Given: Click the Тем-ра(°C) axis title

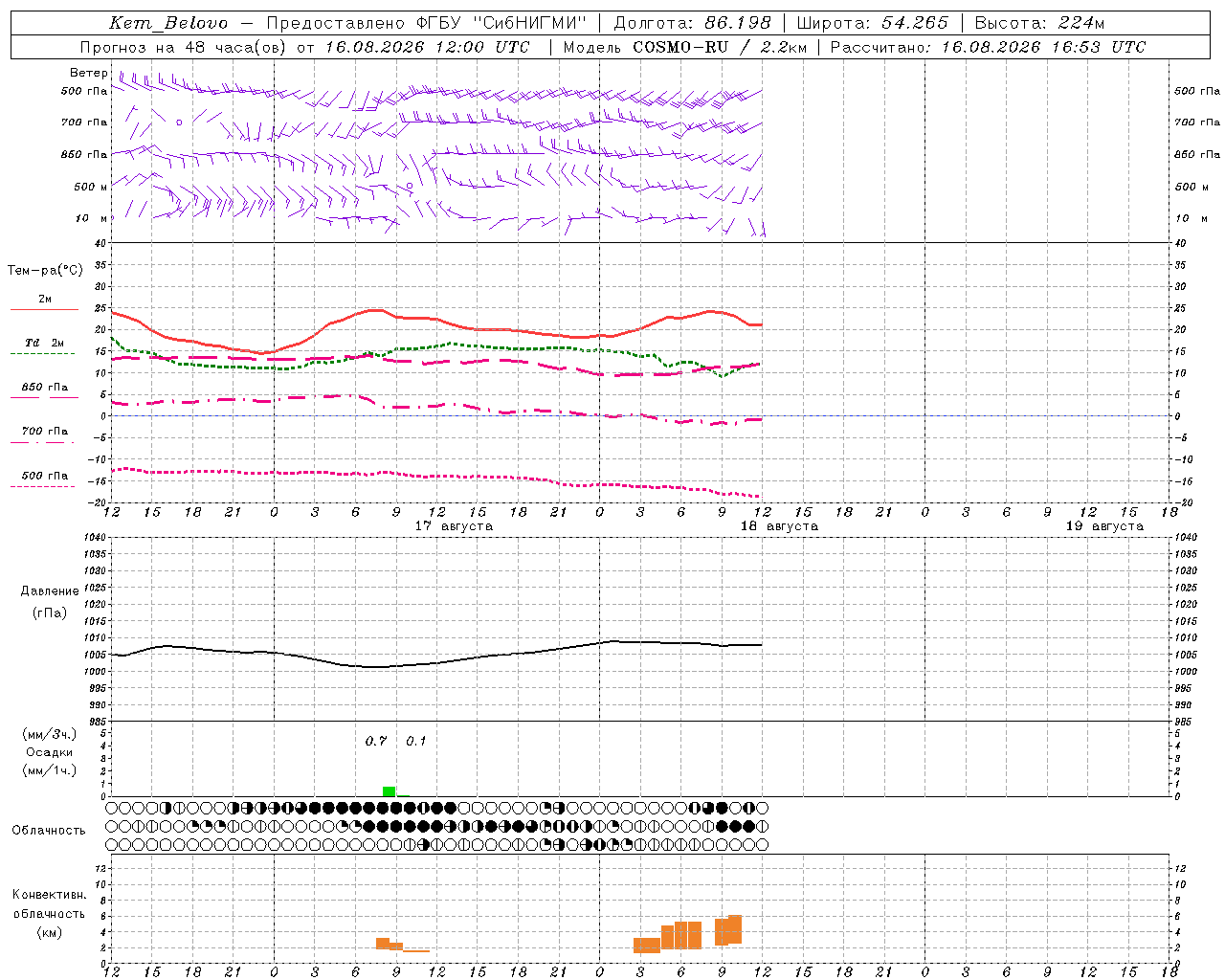Looking at the screenshot, I should [45, 271].
